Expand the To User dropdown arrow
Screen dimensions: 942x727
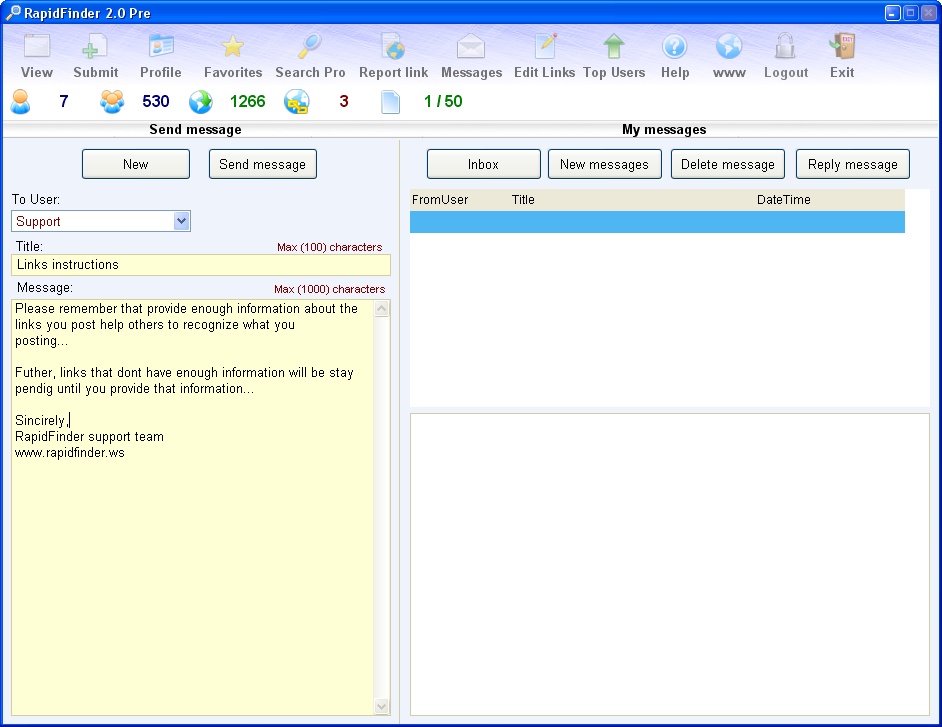181,221
